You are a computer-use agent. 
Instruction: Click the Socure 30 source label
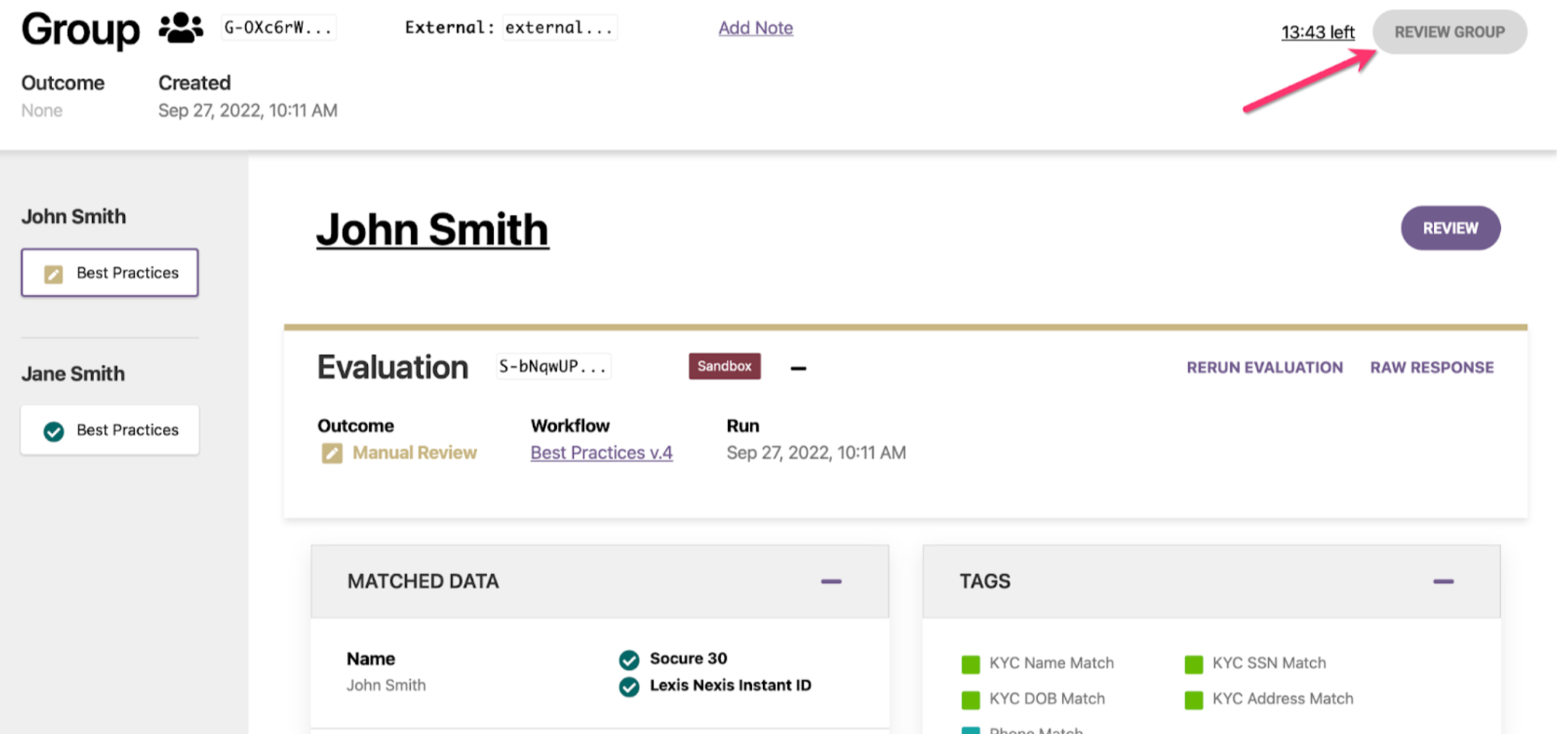pyautogui.click(x=688, y=659)
